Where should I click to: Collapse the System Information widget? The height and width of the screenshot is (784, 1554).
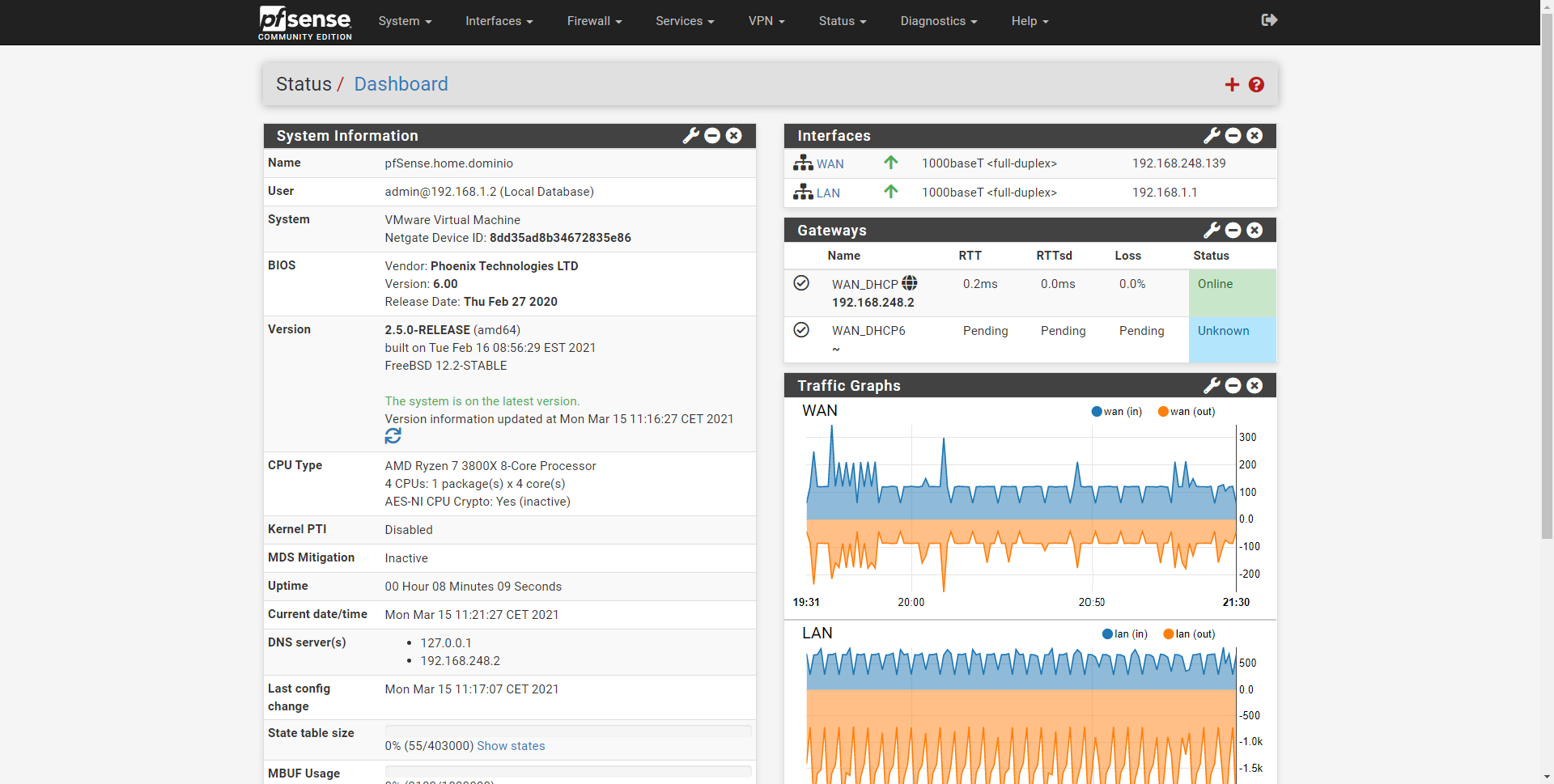coord(712,136)
